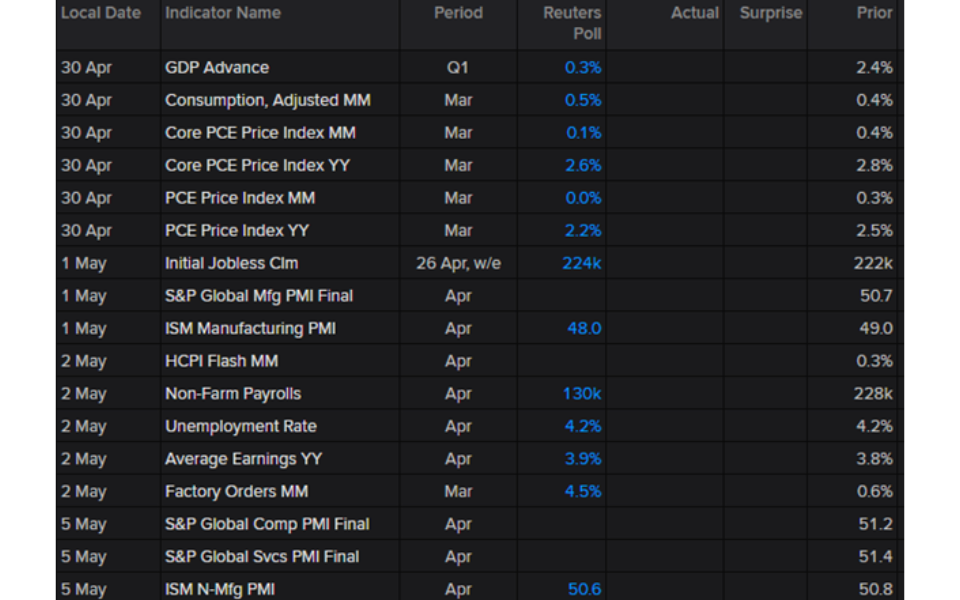Screen dimensions: 960x600
Task: Click the 0.3% GDP poll forecast
Action: coord(583,67)
